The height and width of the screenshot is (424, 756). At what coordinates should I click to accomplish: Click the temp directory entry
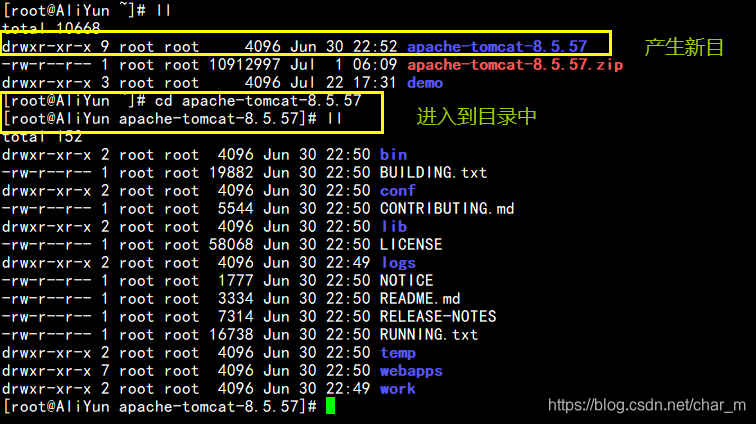(398, 353)
